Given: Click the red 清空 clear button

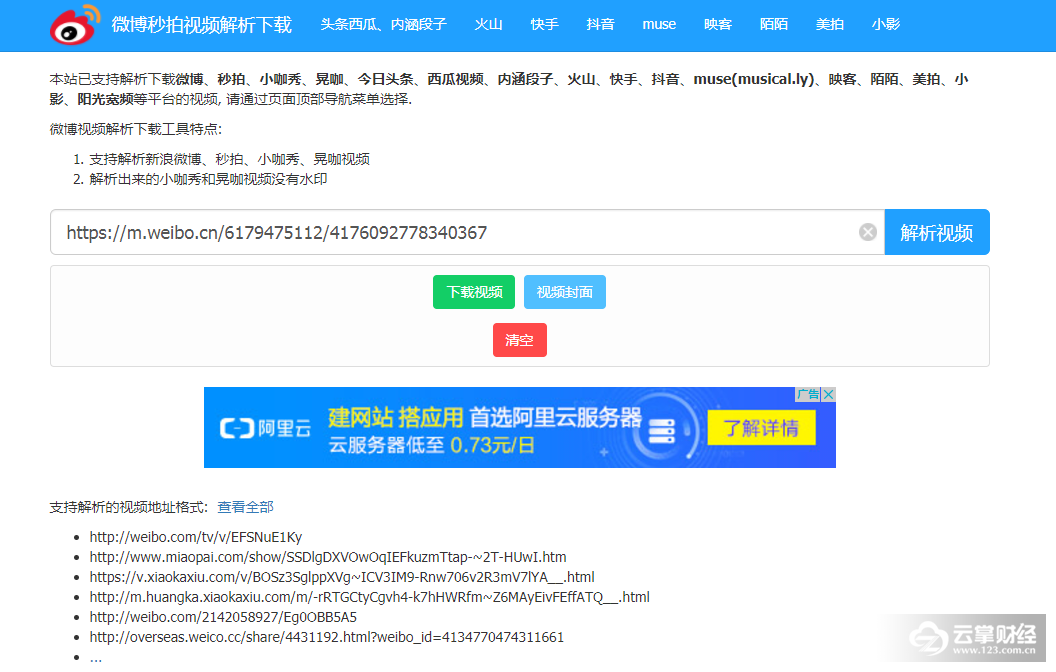Looking at the screenshot, I should (x=519, y=340).
